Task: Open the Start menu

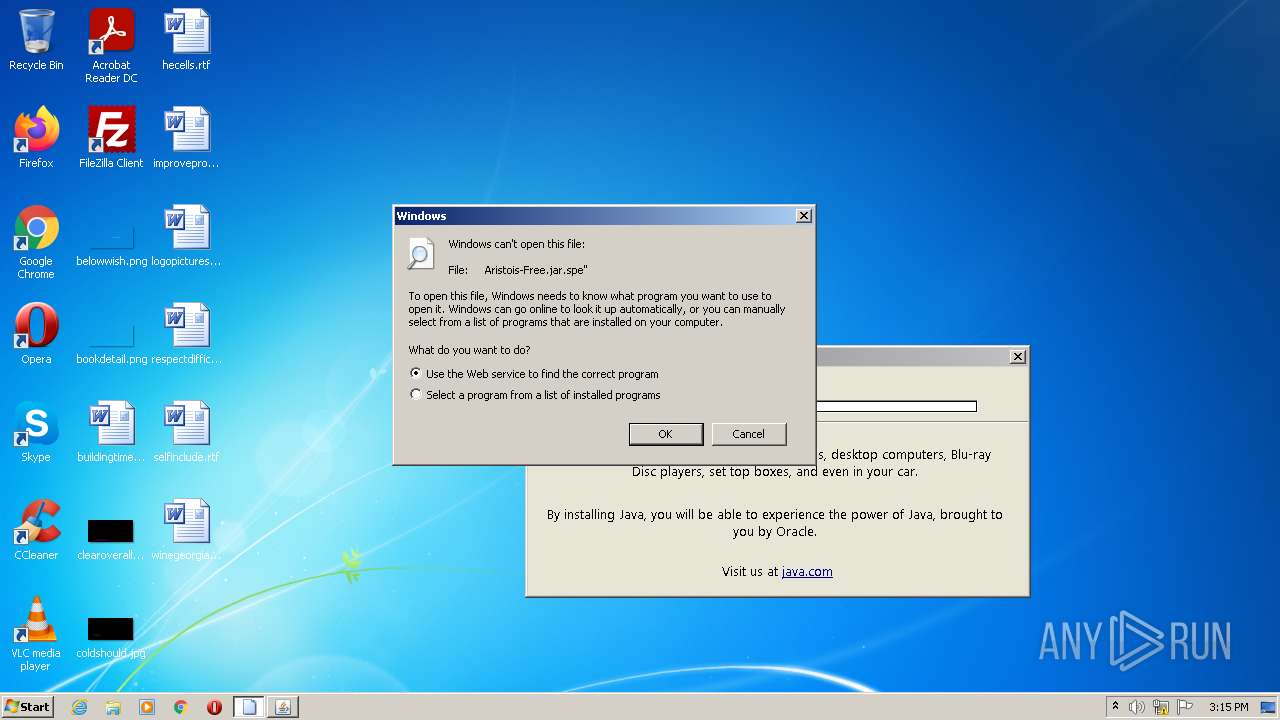Action: click(x=27, y=707)
